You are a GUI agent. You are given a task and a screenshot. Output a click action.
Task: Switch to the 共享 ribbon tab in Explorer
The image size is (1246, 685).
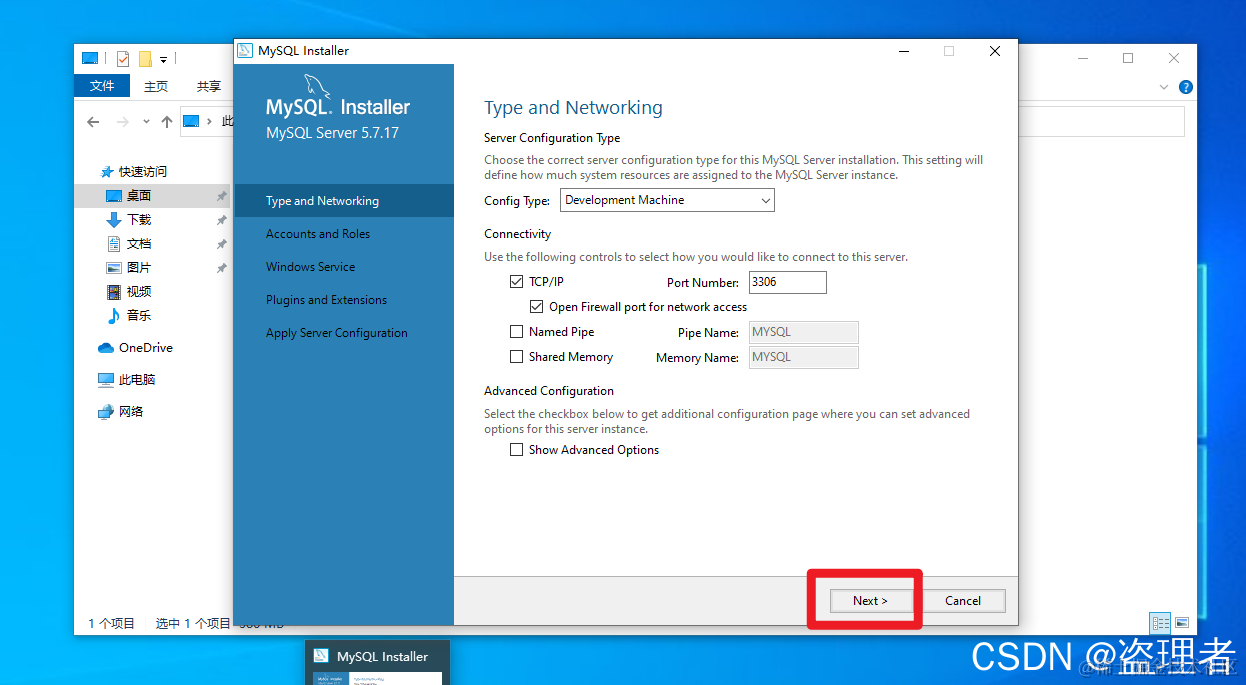click(208, 86)
